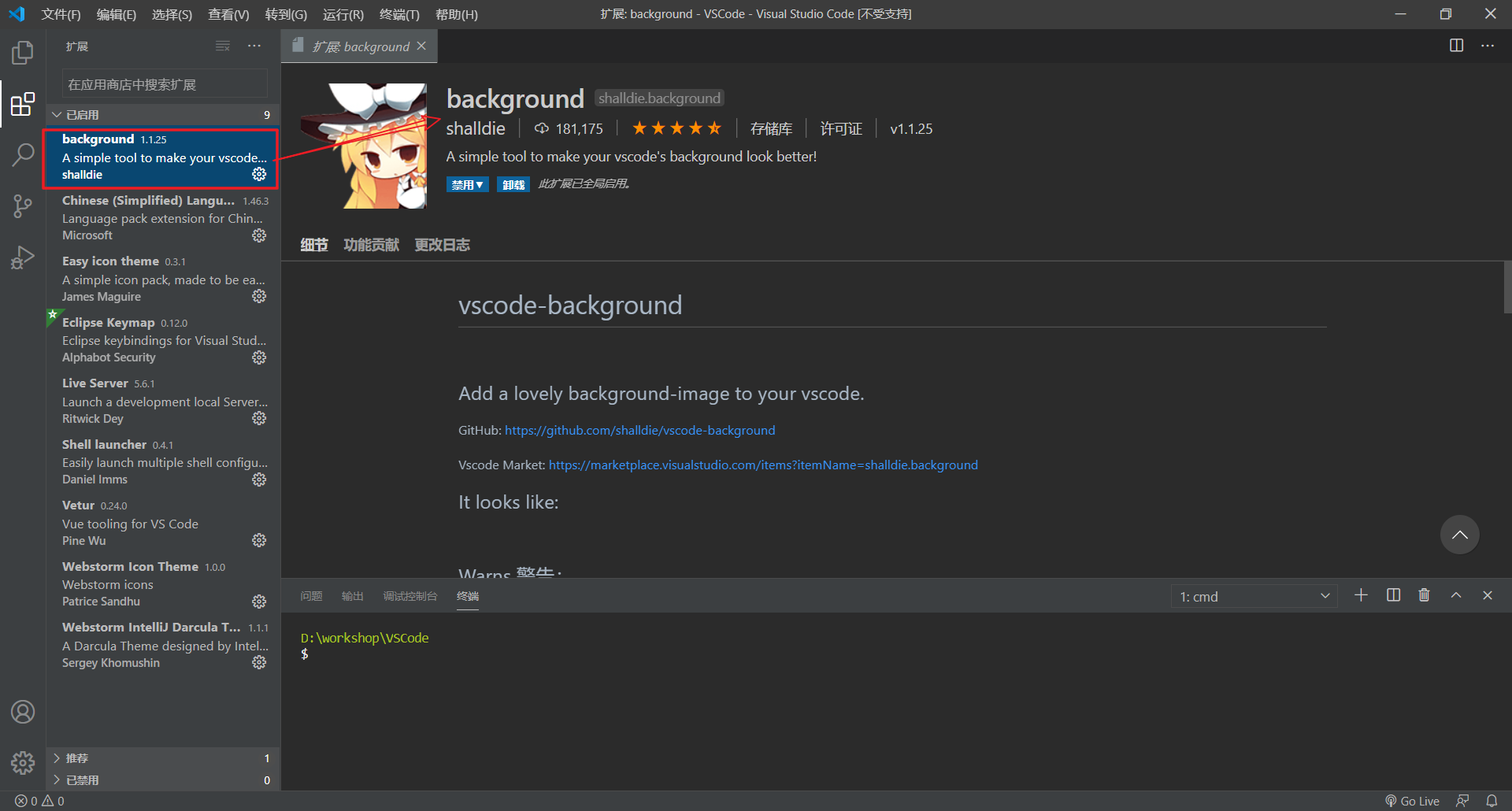This screenshot has height=811, width=1512.
Task: Open the Accounts icon in activity bar
Action: click(23, 712)
